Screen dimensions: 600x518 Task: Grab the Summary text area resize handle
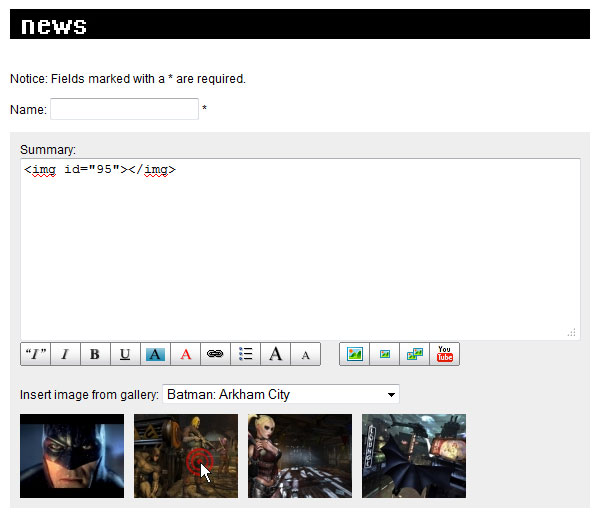coord(572,332)
